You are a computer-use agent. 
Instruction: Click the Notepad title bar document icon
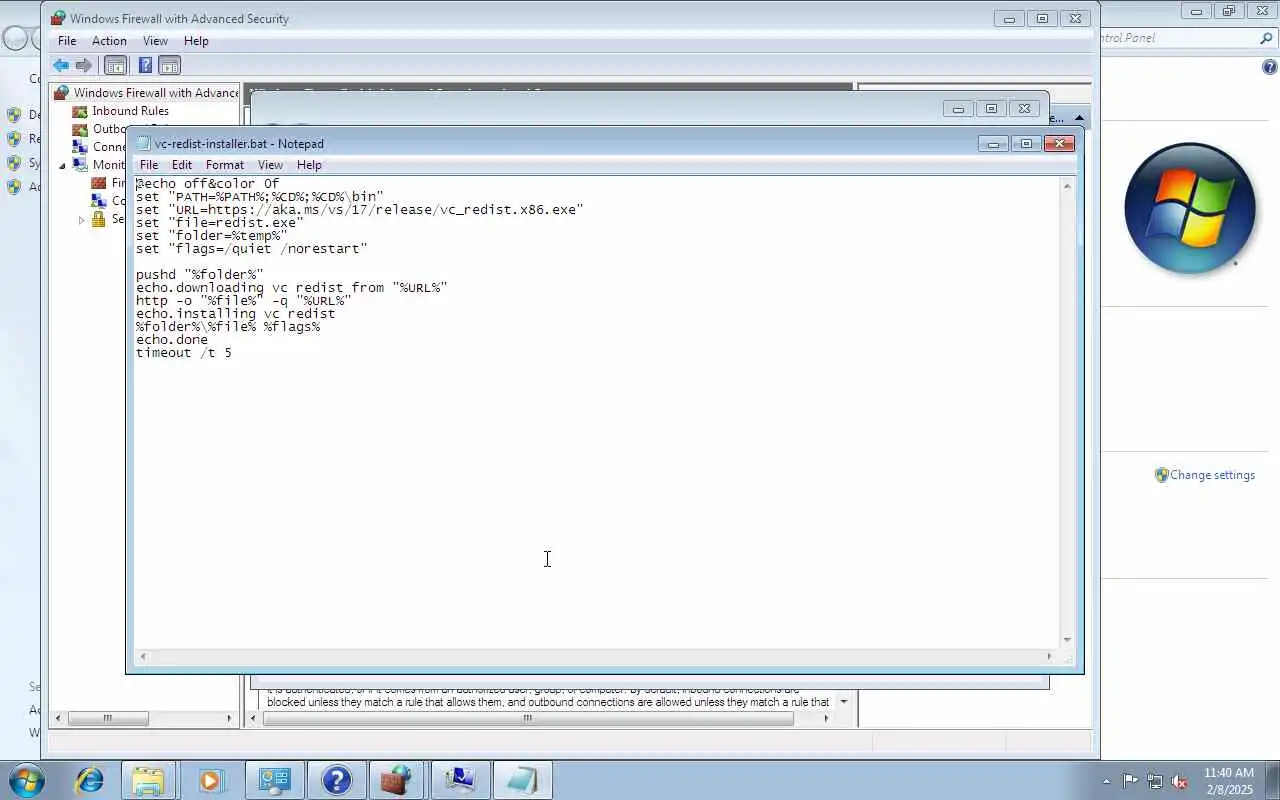pos(143,144)
